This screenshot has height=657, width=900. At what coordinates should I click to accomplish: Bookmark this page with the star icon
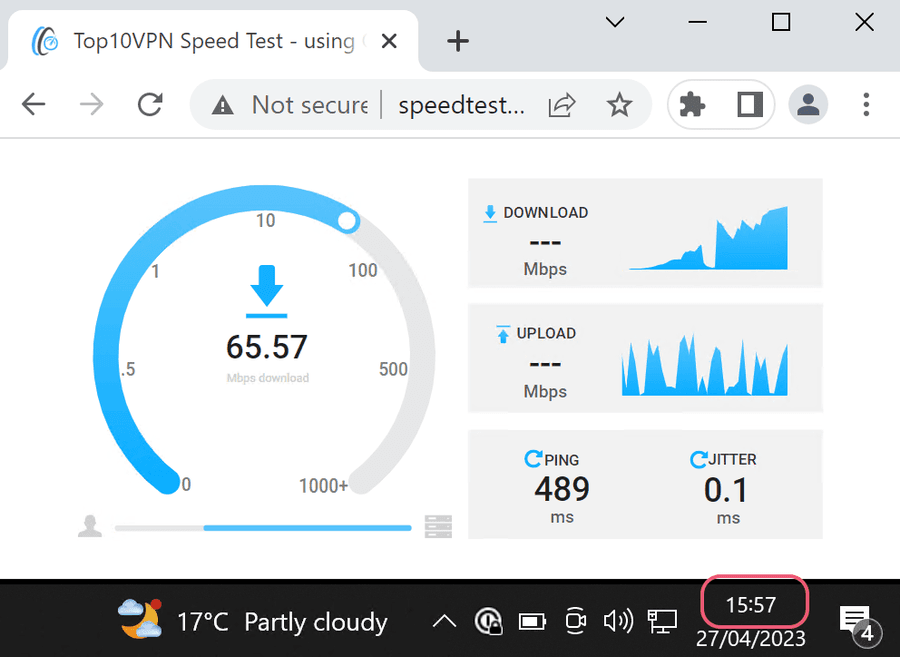point(620,105)
